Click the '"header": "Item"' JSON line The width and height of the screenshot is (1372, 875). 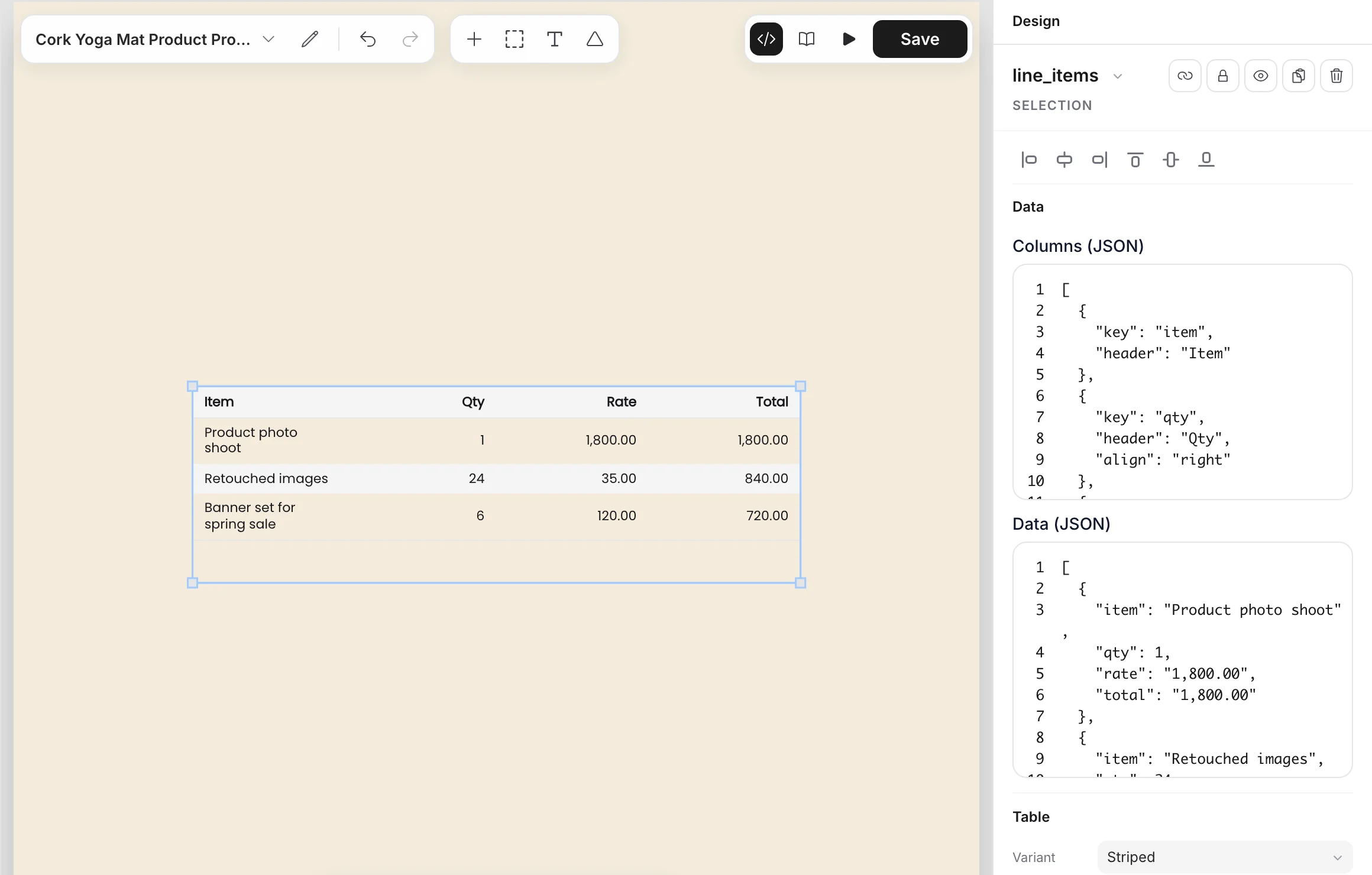pyautogui.click(x=1163, y=354)
